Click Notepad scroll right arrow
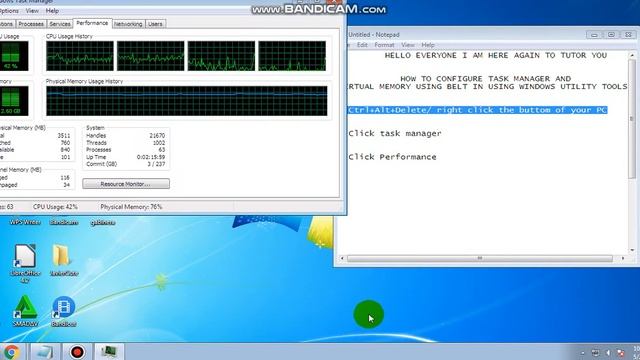Image resolution: width=640 pixels, height=360 pixels. pyautogui.click(x=623, y=258)
